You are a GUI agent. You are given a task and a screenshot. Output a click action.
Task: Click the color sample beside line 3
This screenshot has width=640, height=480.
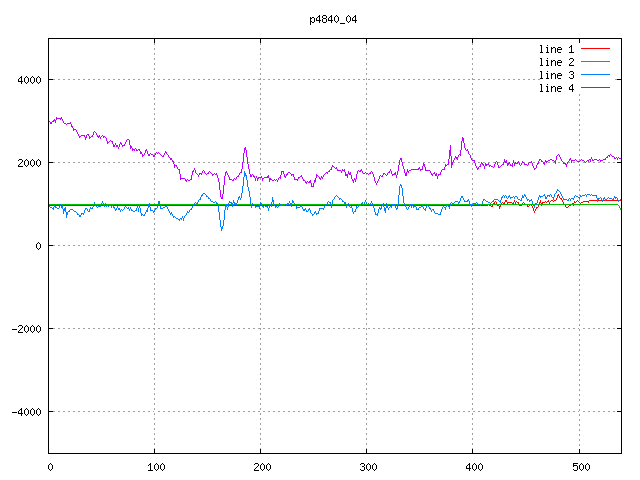coord(595,75)
